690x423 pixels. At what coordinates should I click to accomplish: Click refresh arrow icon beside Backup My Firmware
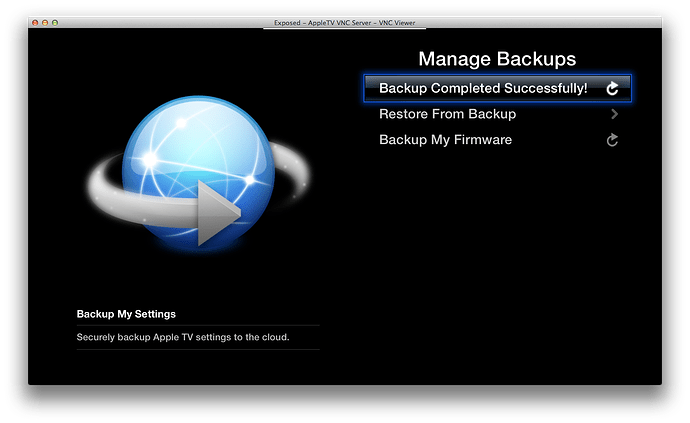click(612, 140)
